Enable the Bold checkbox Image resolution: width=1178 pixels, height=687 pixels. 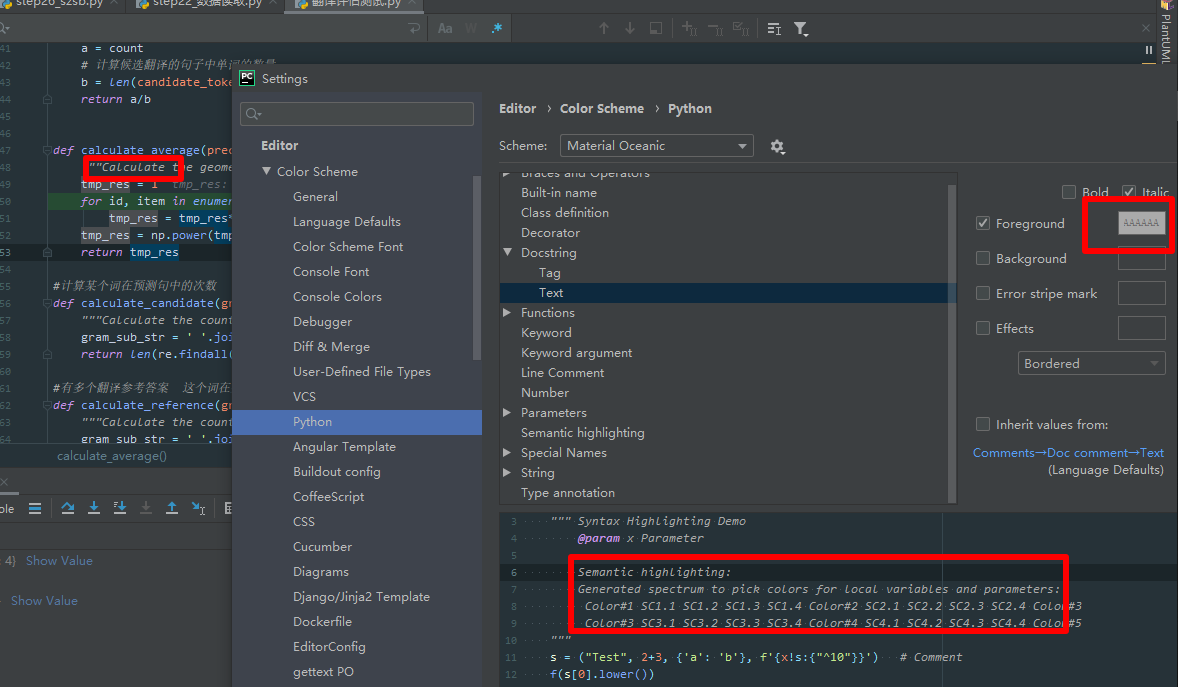[1069, 192]
